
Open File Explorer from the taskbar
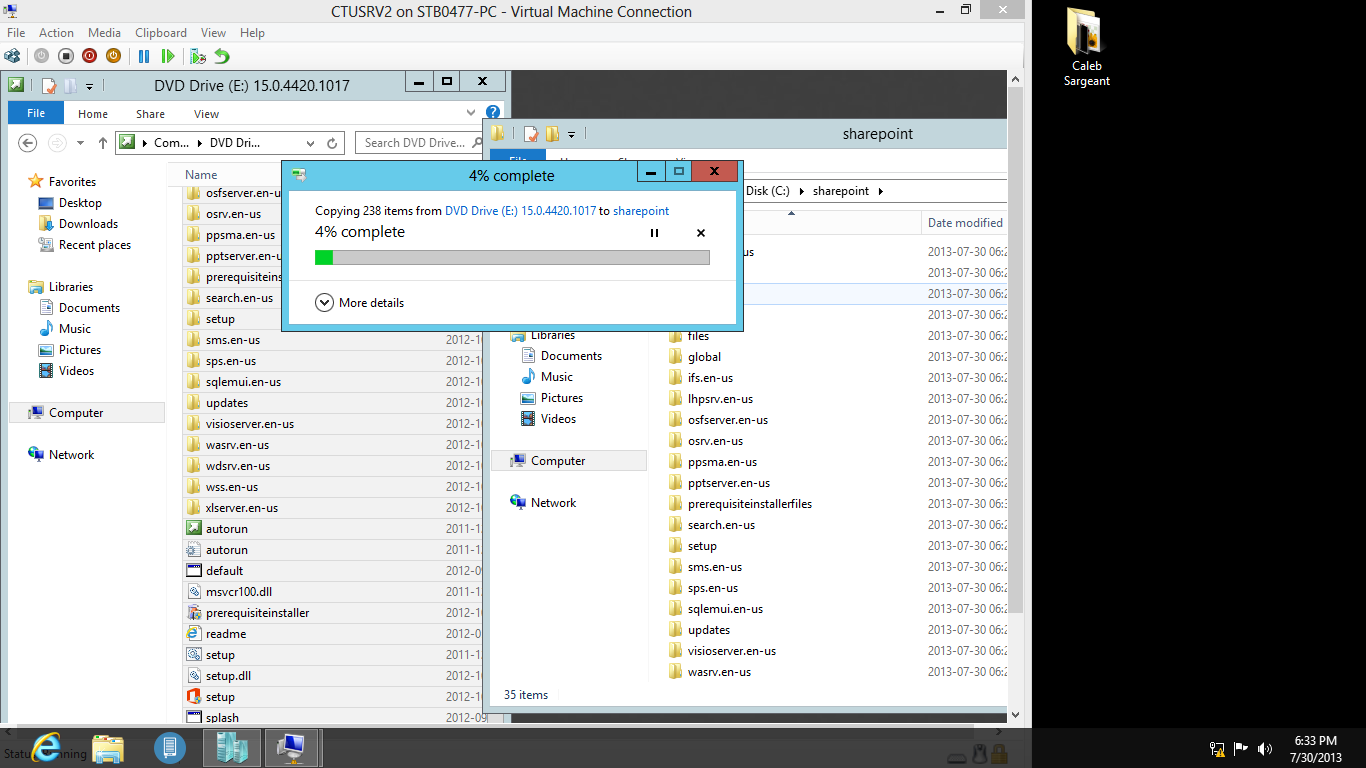click(108, 747)
